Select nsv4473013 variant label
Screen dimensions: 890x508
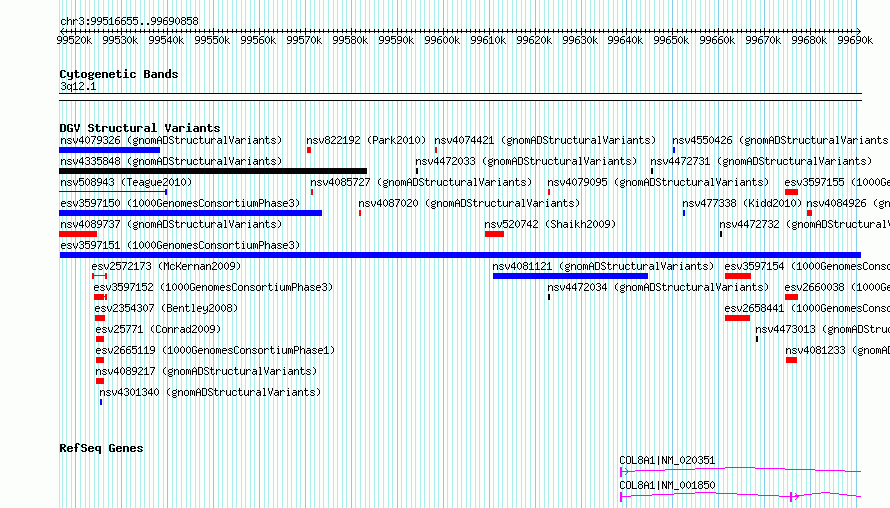(x=822, y=329)
